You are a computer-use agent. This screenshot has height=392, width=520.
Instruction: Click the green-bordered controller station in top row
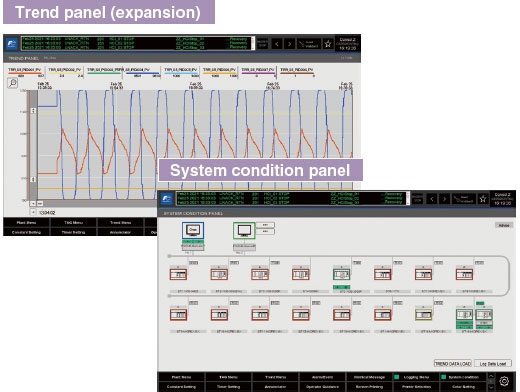pos(341,274)
